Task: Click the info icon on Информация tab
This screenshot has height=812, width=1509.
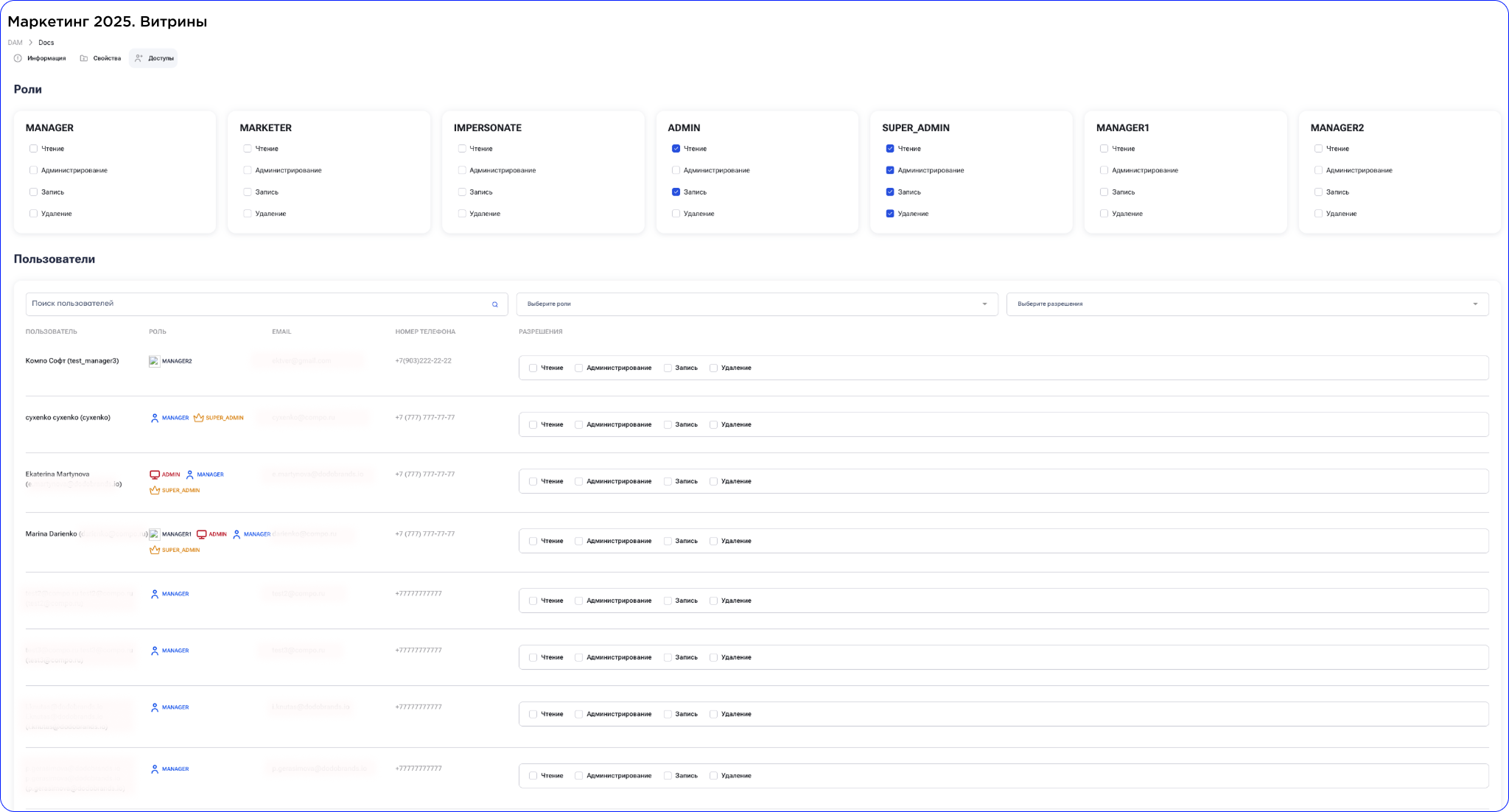Action: [18, 58]
